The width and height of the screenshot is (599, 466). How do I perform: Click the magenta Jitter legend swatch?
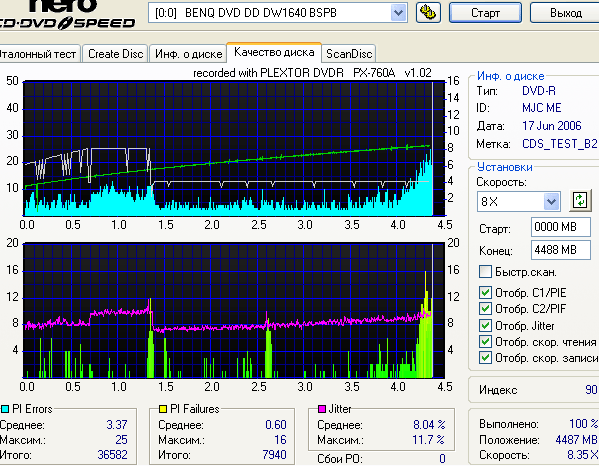pyautogui.click(x=322, y=409)
